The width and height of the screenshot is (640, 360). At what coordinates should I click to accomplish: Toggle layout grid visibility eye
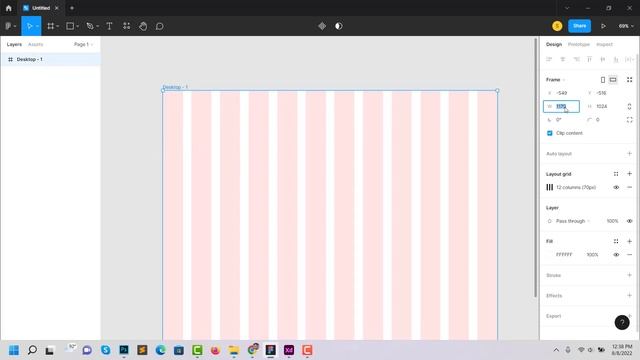click(616, 187)
